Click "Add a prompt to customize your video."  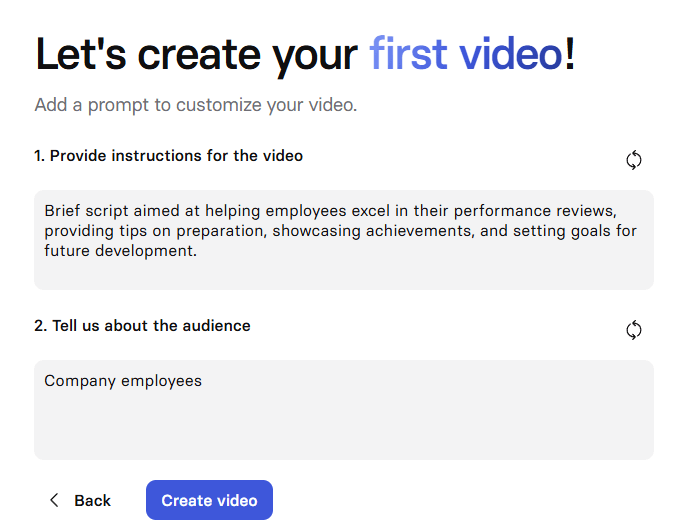click(196, 105)
